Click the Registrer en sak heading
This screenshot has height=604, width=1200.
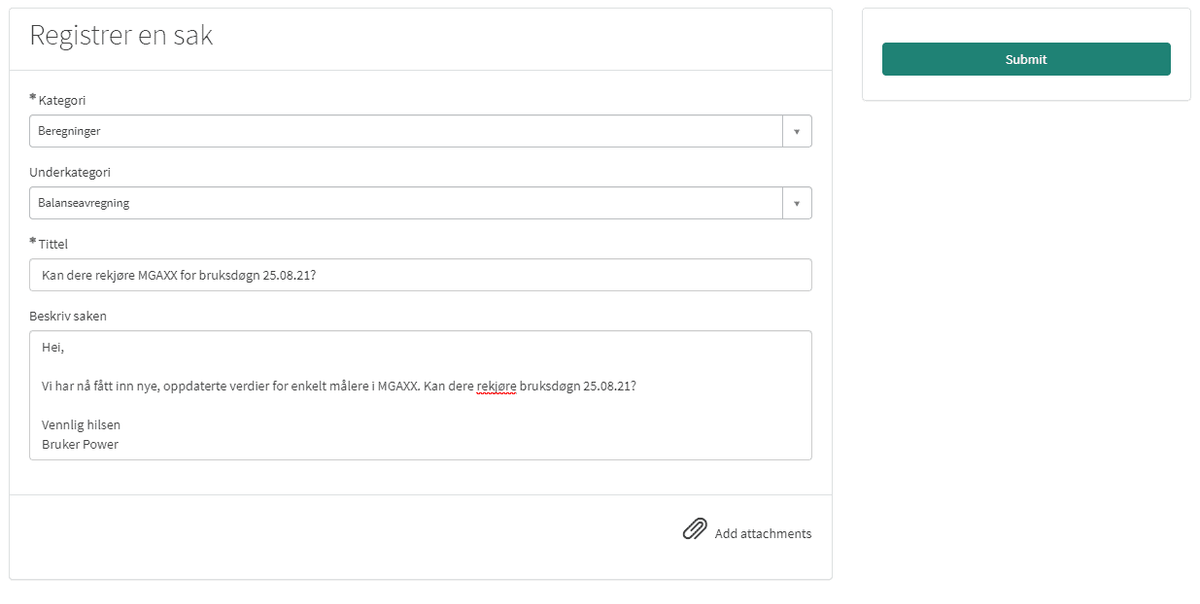tap(122, 35)
